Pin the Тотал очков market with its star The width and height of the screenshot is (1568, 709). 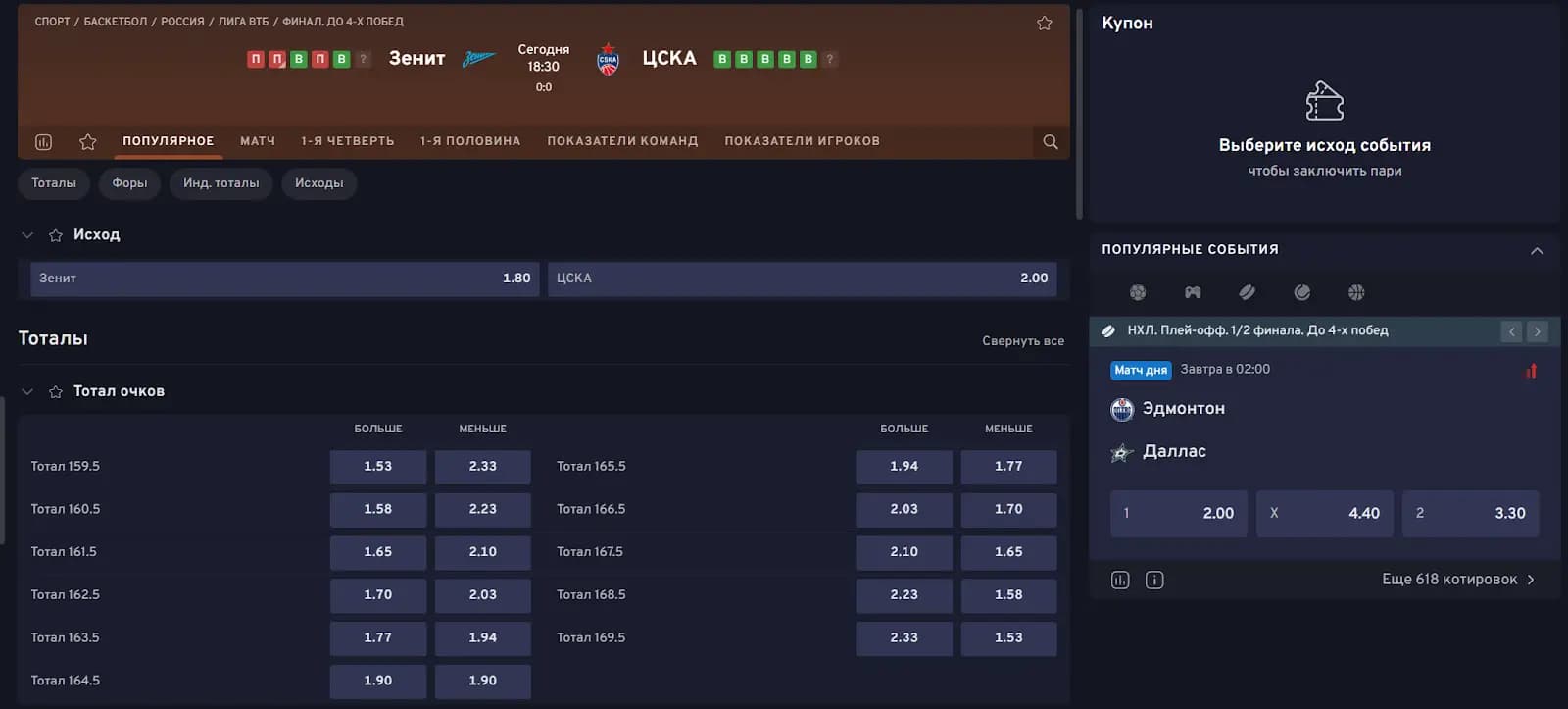[x=56, y=391]
